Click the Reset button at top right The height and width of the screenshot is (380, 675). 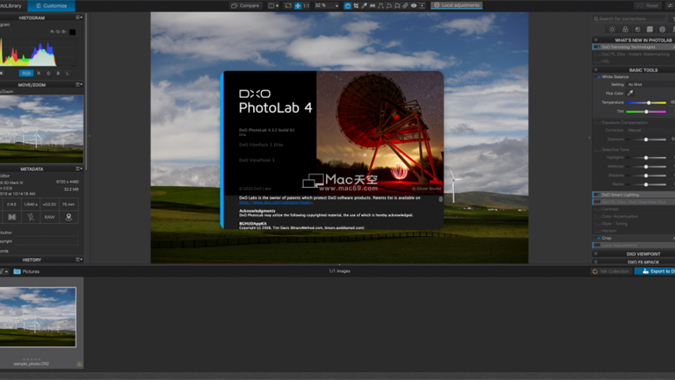(648, 6)
